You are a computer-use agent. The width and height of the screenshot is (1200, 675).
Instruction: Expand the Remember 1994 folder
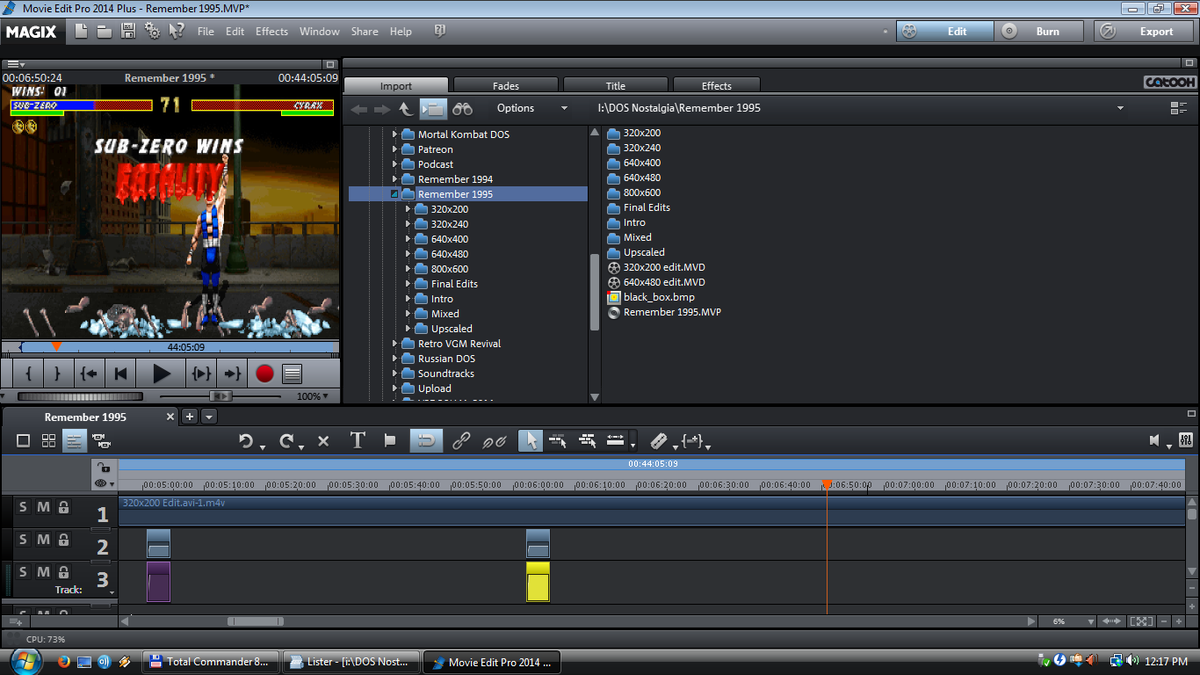395,179
